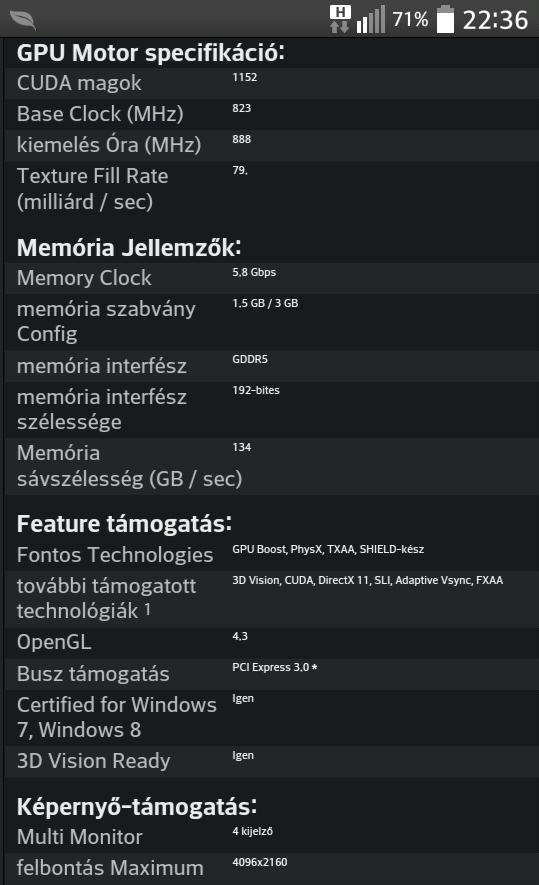Viewport: 539px width, 885px height.
Task: Tap the Memória Jellemzők heading
Action: click(129, 248)
